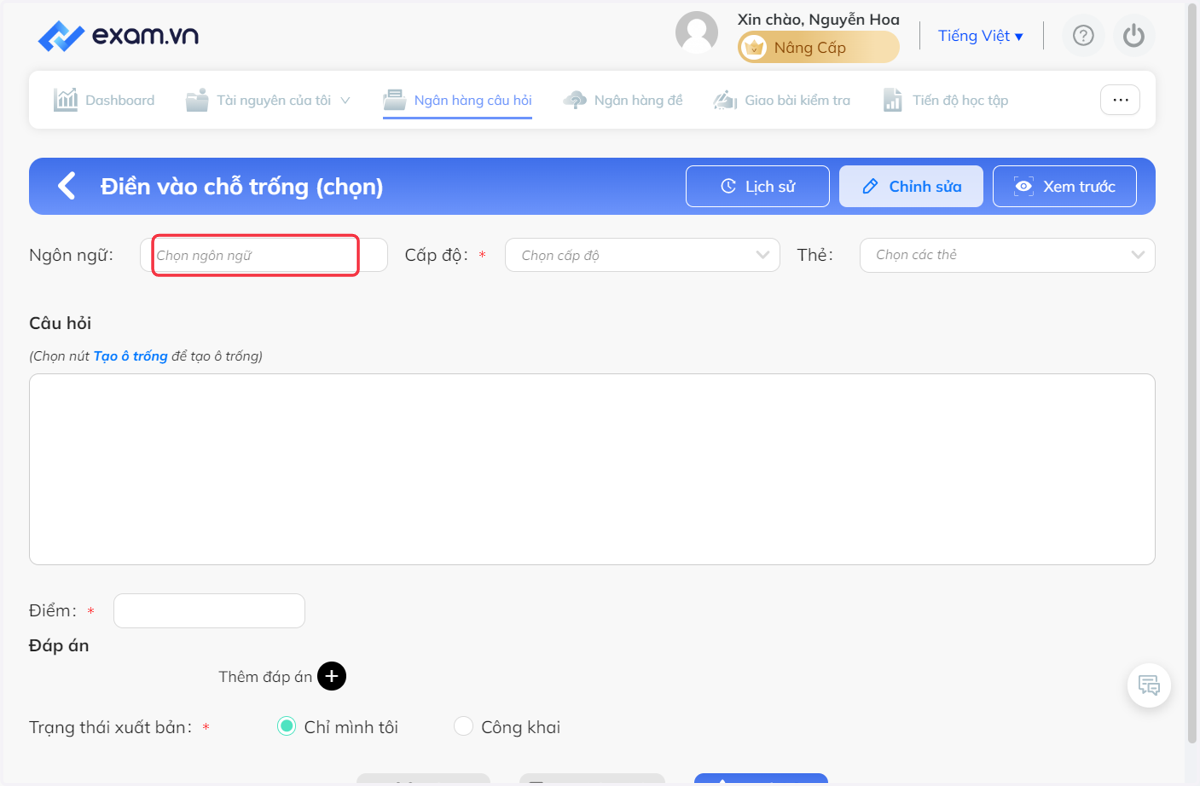
Task: Switch to Giao bài kiểm tra tab
Action: pos(782,100)
